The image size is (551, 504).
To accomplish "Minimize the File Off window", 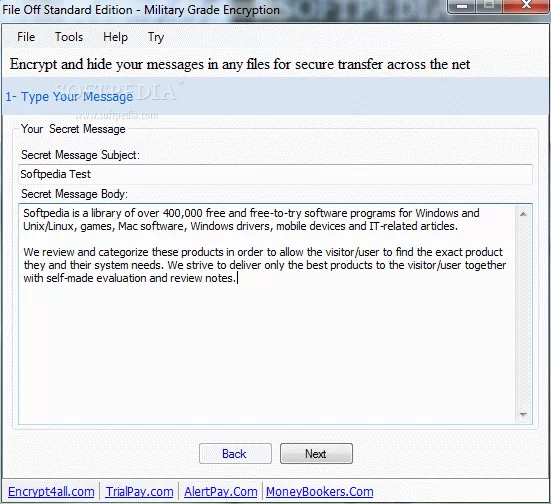I will click(x=462, y=6).
